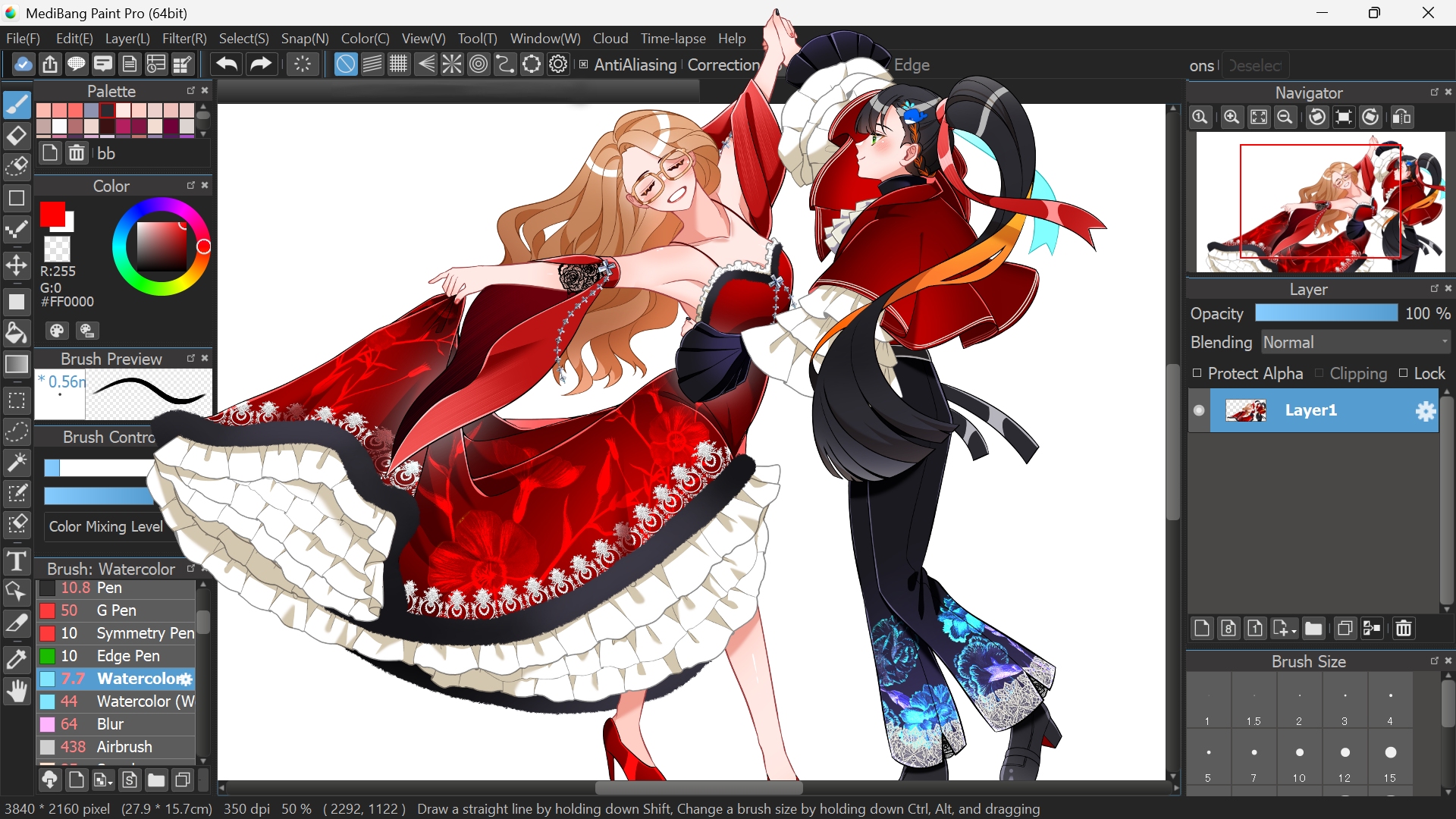Image resolution: width=1456 pixels, height=819 pixels.
Task: Click Zoom In in Navigator panel
Action: pyautogui.click(x=1232, y=118)
